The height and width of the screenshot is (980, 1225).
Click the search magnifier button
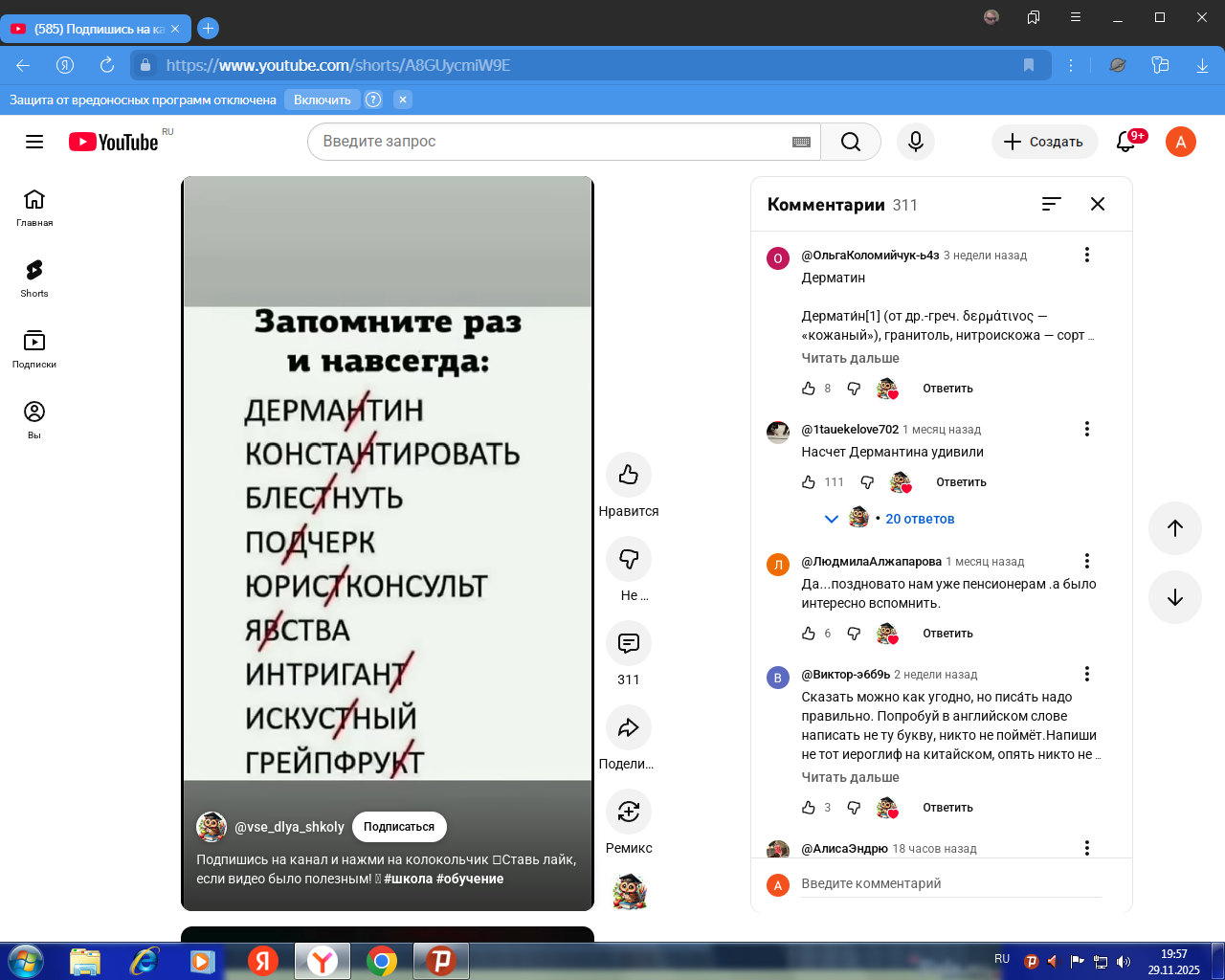[x=851, y=142]
